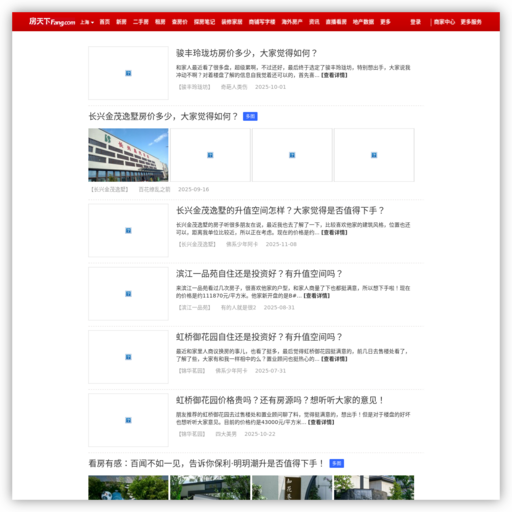512x512 pixels.
Task: Click the 房天下 Fang.com logo
Action: (52, 22)
